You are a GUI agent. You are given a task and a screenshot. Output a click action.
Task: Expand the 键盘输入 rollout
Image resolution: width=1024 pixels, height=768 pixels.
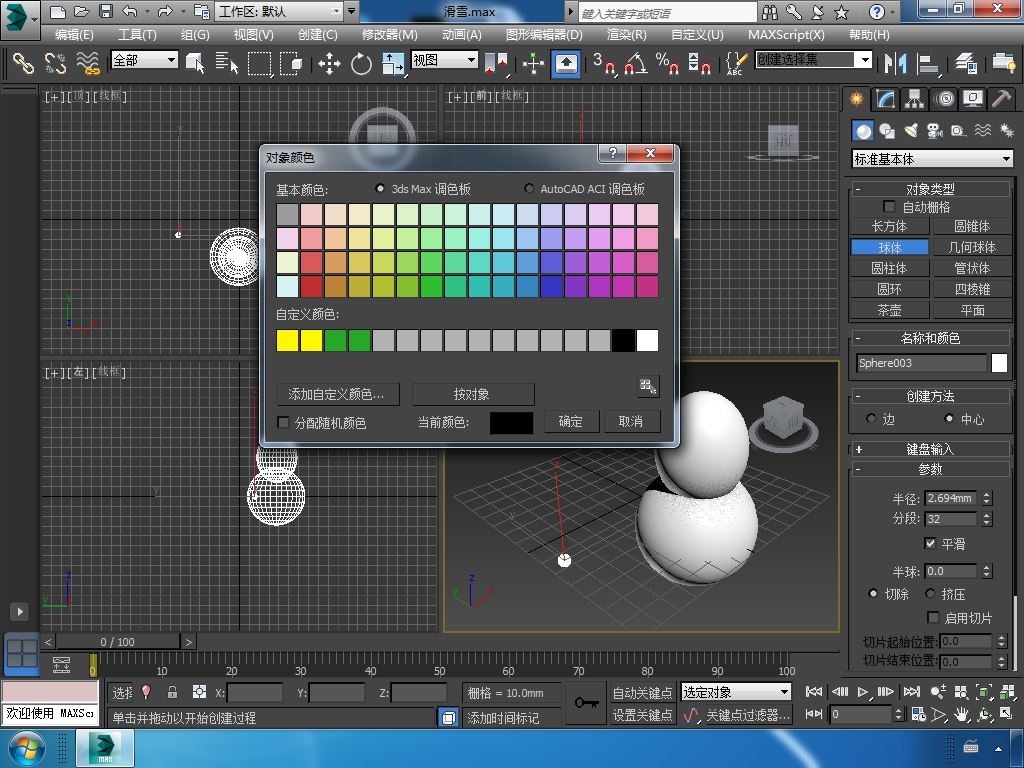(930, 449)
